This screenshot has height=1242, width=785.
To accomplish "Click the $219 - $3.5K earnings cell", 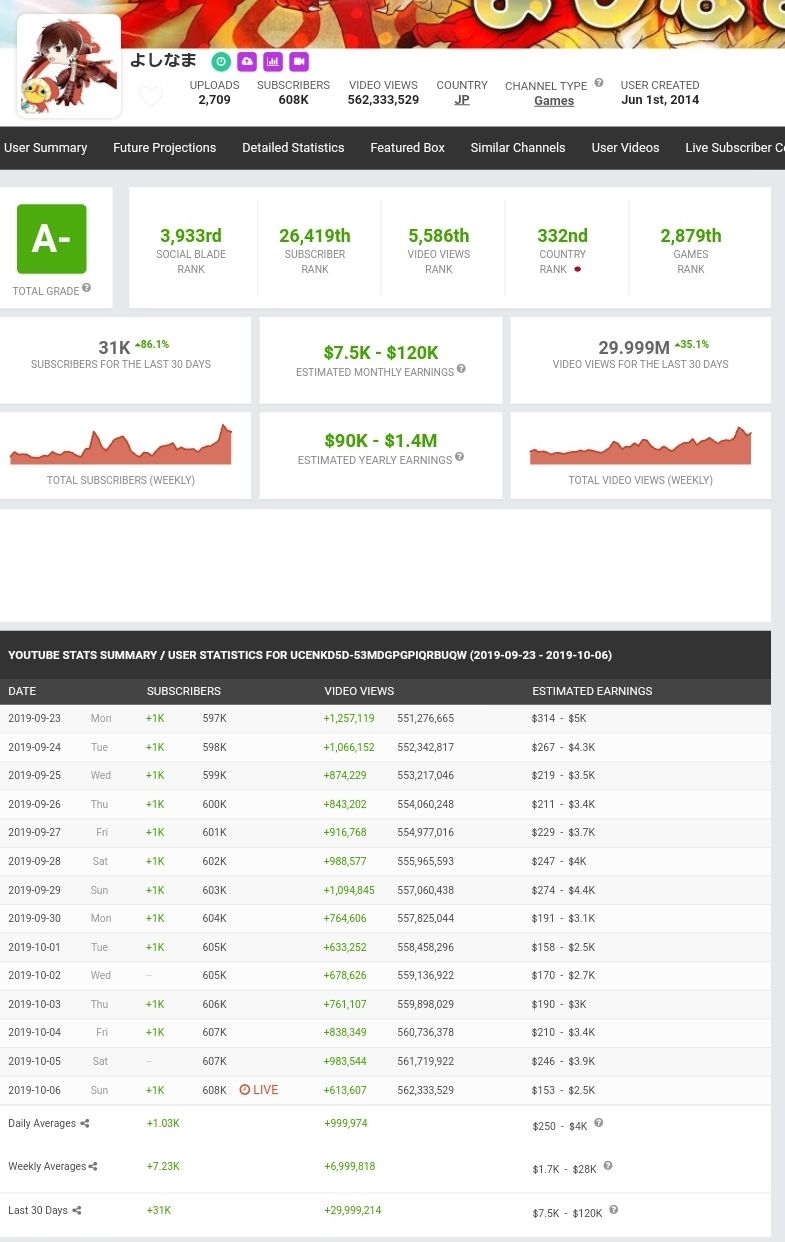I will coord(563,776).
